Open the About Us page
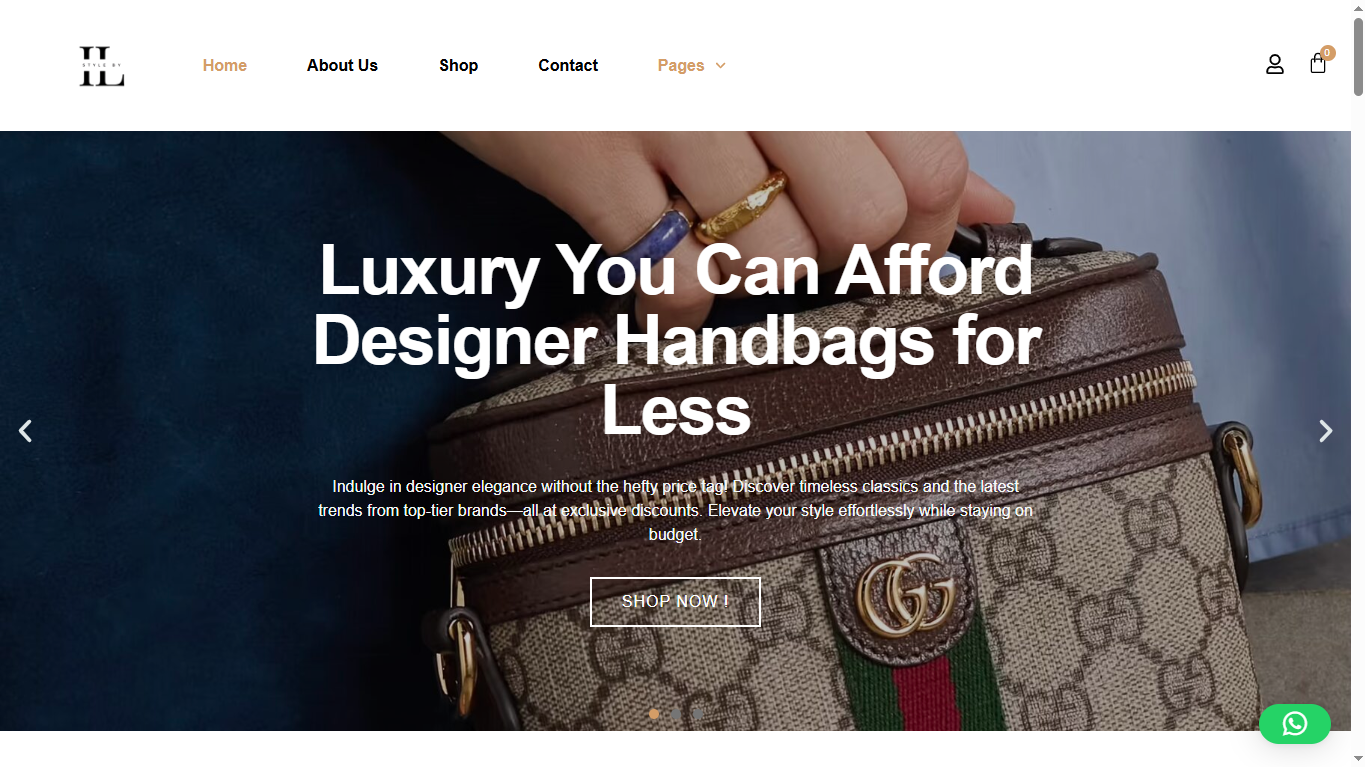 342,65
